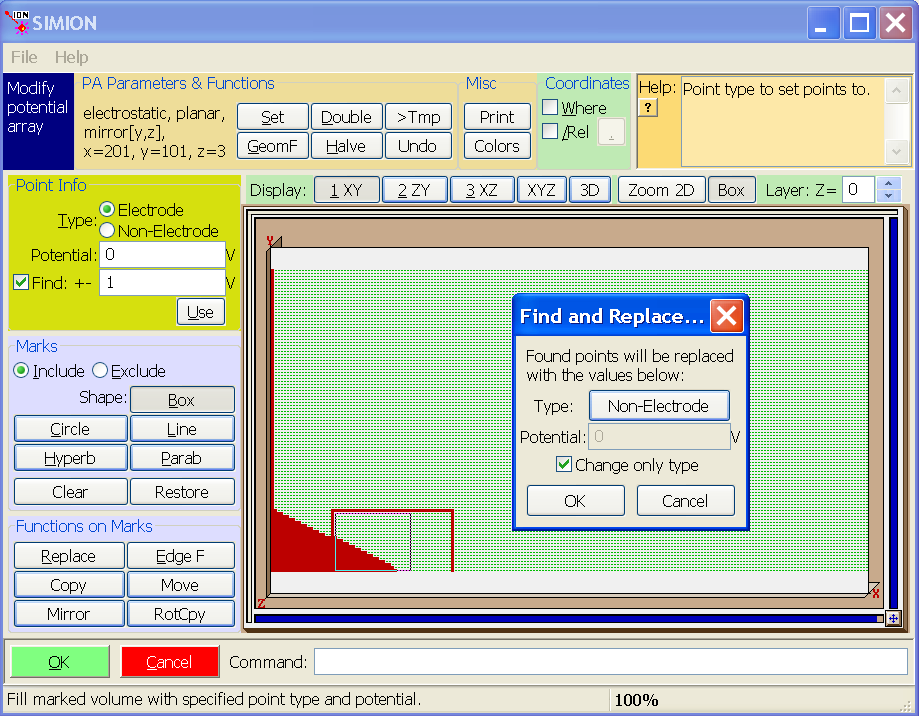The height and width of the screenshot is (716, 919).
Task: Click the GeomF button
Action: pyautogui.click(x=273, y=145)
